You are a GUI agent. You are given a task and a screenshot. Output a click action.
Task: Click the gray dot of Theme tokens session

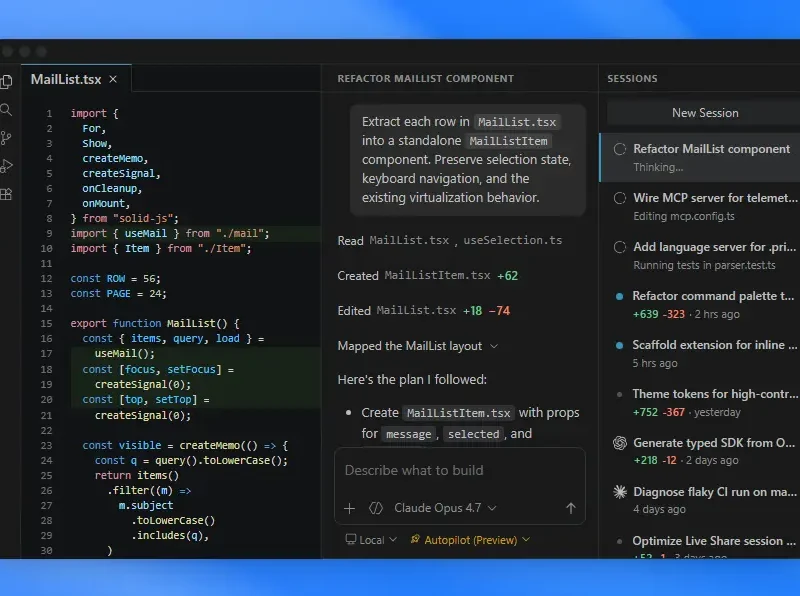pyautogui.click(x=619, y=394)
